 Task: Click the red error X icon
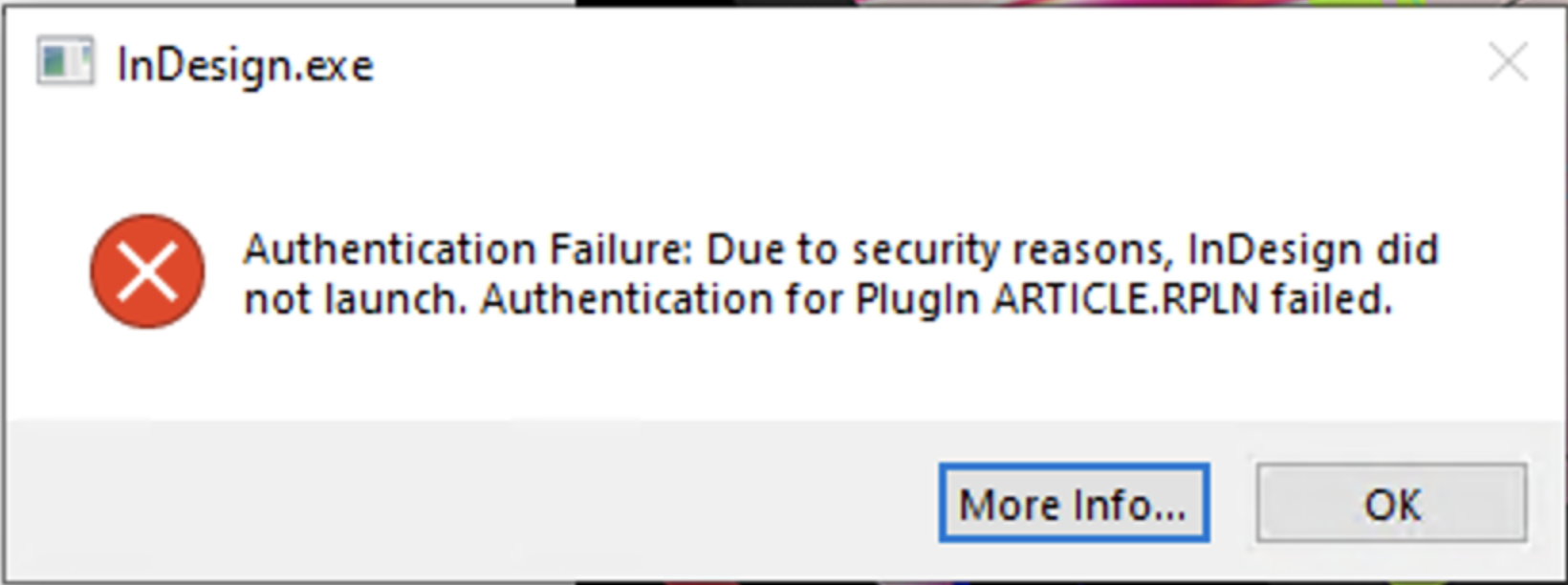coord(147,271)
